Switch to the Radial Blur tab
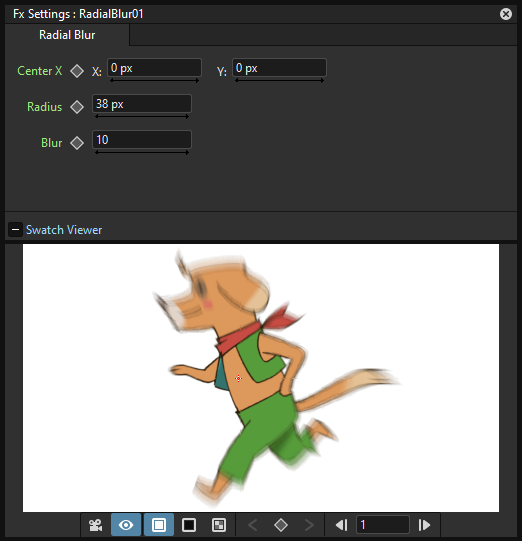This screenshot has width=522, height=541. pyautogui.click(x=67, y=35)
